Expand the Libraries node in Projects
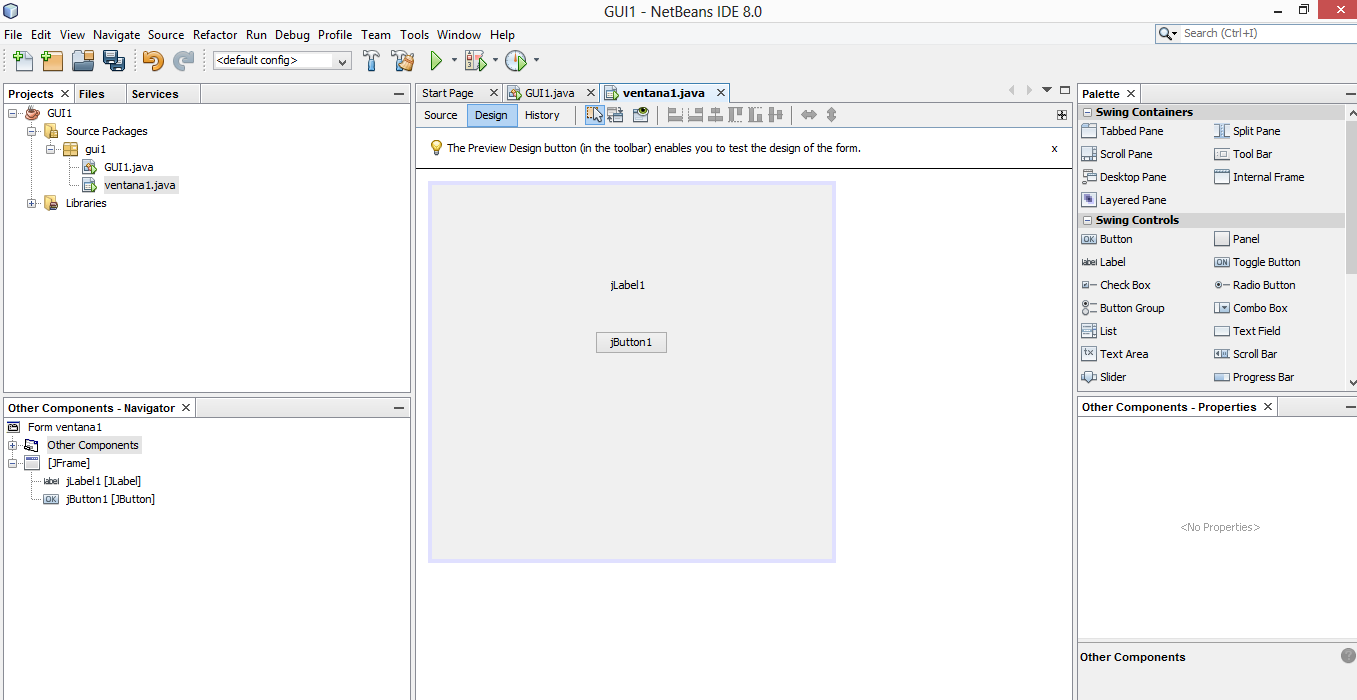This screenshot has height=700, width=1357. click(x=31, y=203)
